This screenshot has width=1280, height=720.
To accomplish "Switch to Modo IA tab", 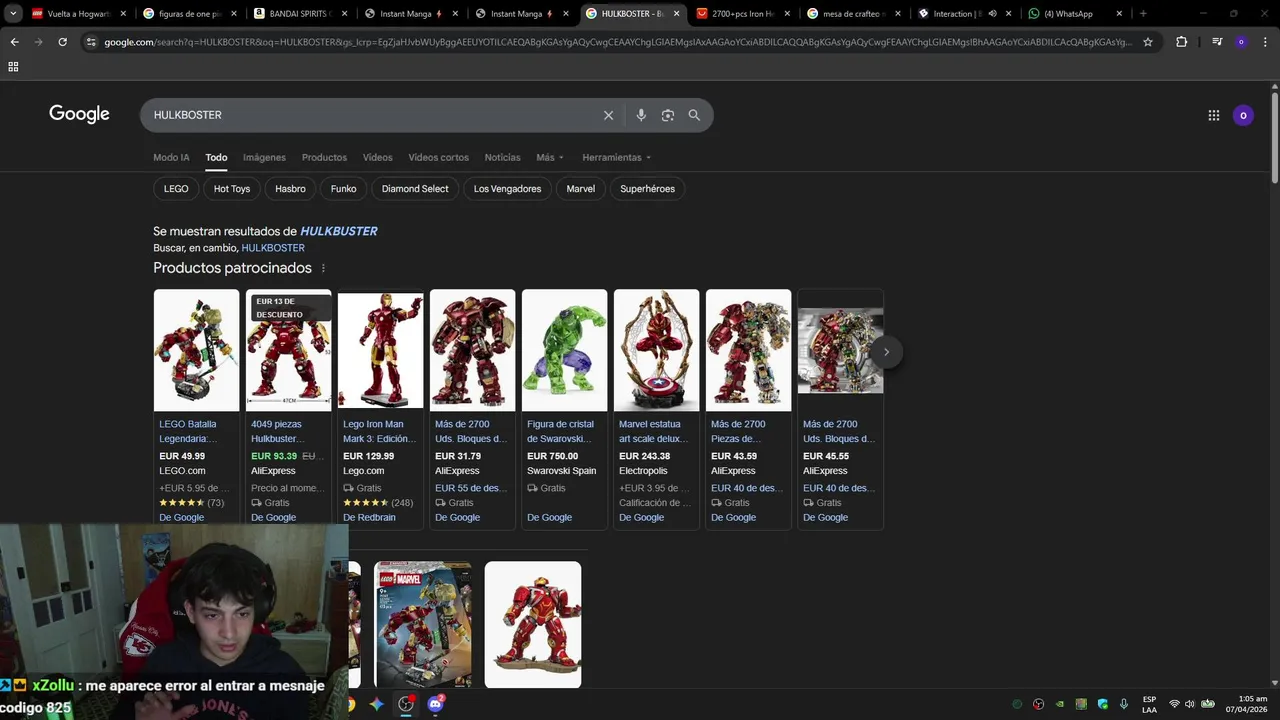I will (x=171, y=157).
